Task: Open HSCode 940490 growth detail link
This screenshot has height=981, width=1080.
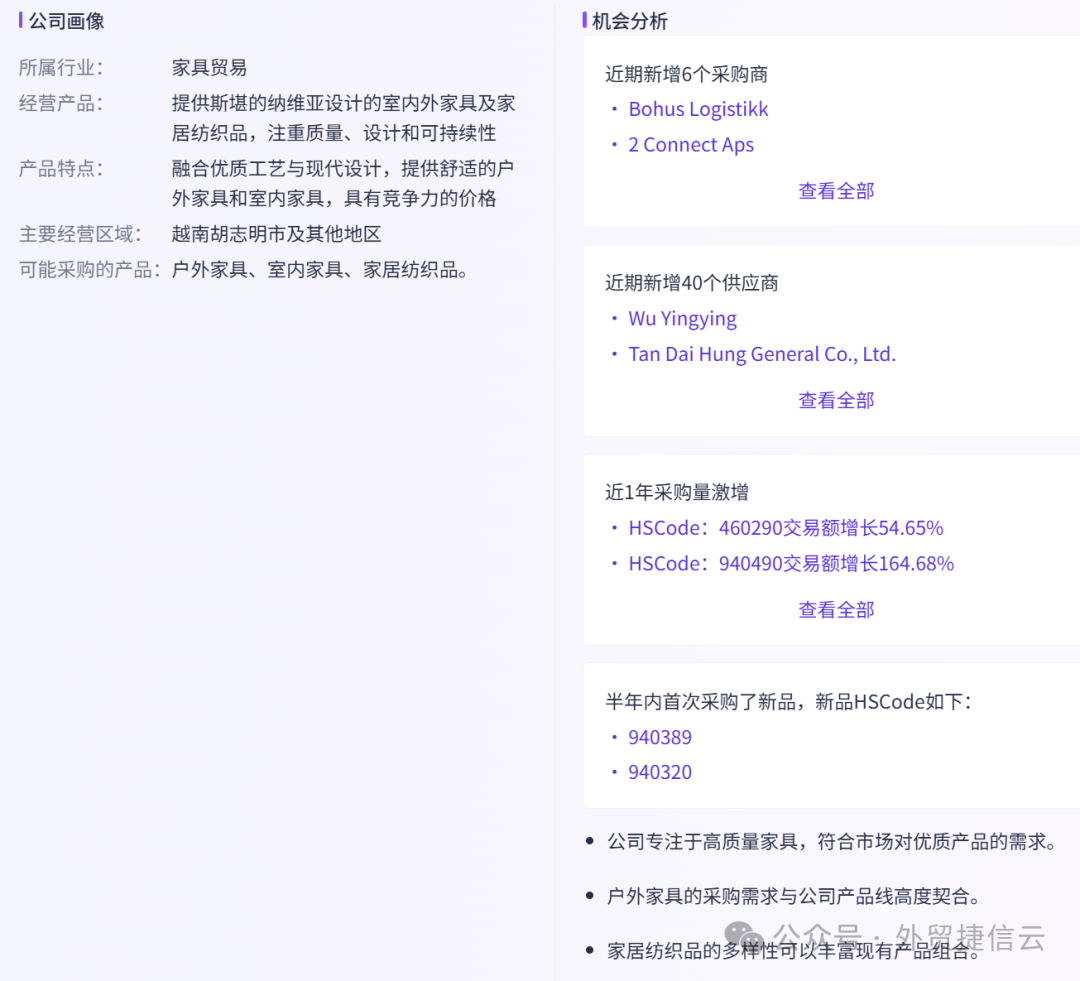Action: tap(790, 563)
